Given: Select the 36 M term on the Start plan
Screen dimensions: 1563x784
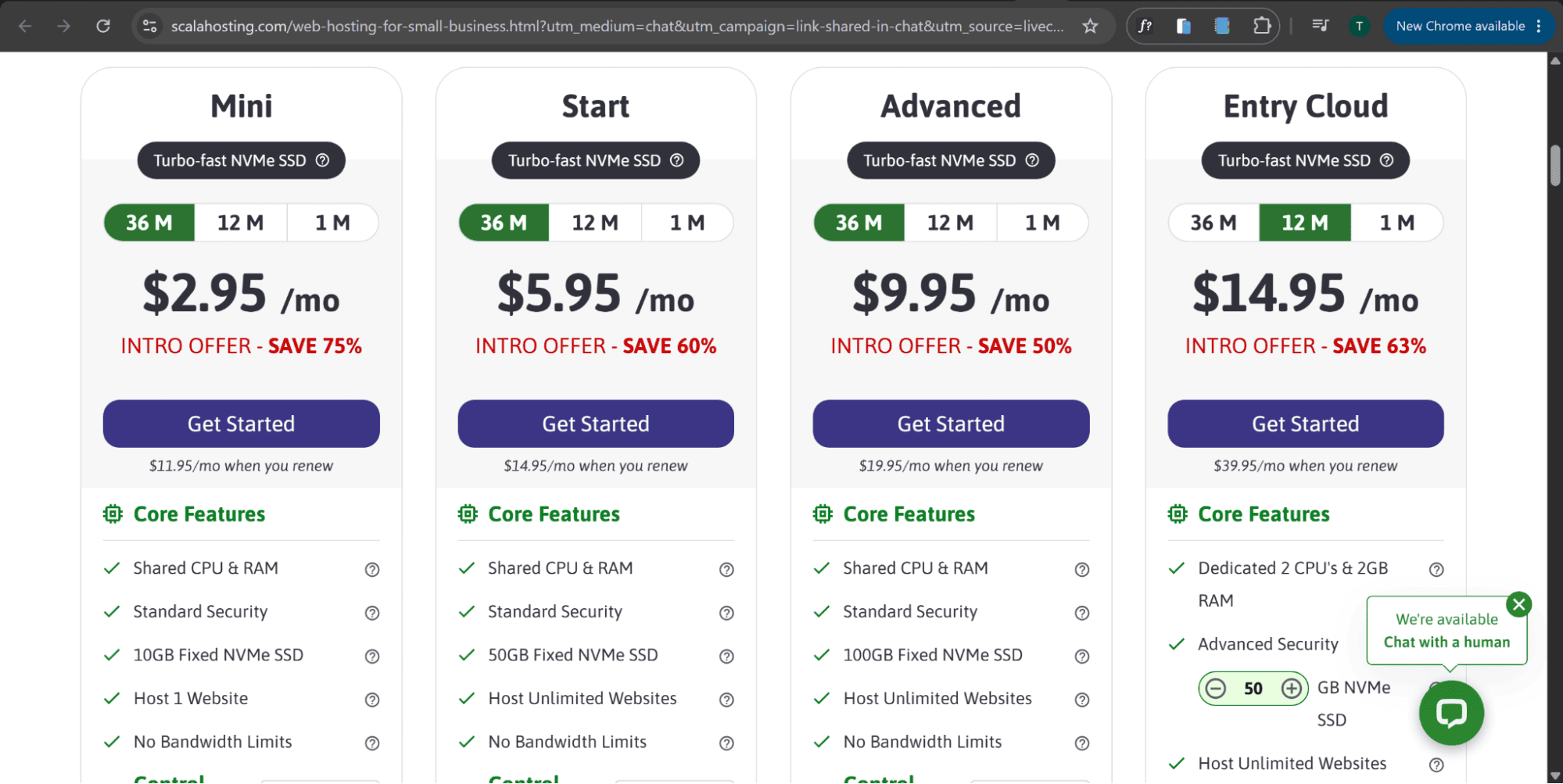Looking at the screenshot, I should [504, 223].
